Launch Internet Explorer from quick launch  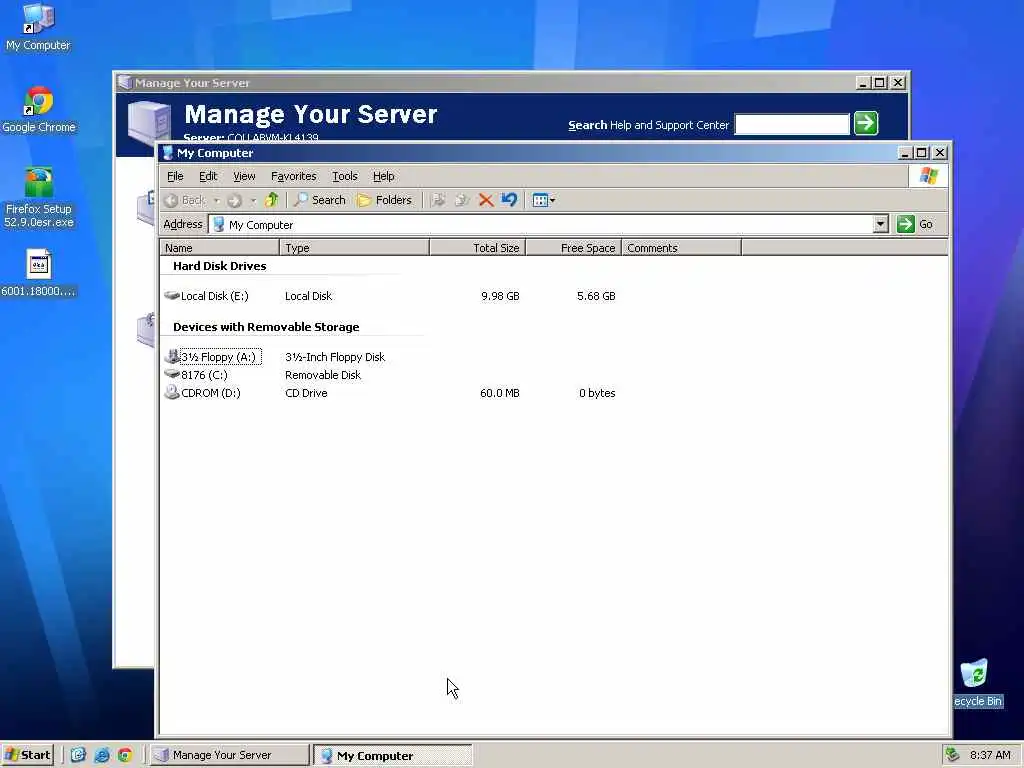pyautogui.click(x=102, y=755)
